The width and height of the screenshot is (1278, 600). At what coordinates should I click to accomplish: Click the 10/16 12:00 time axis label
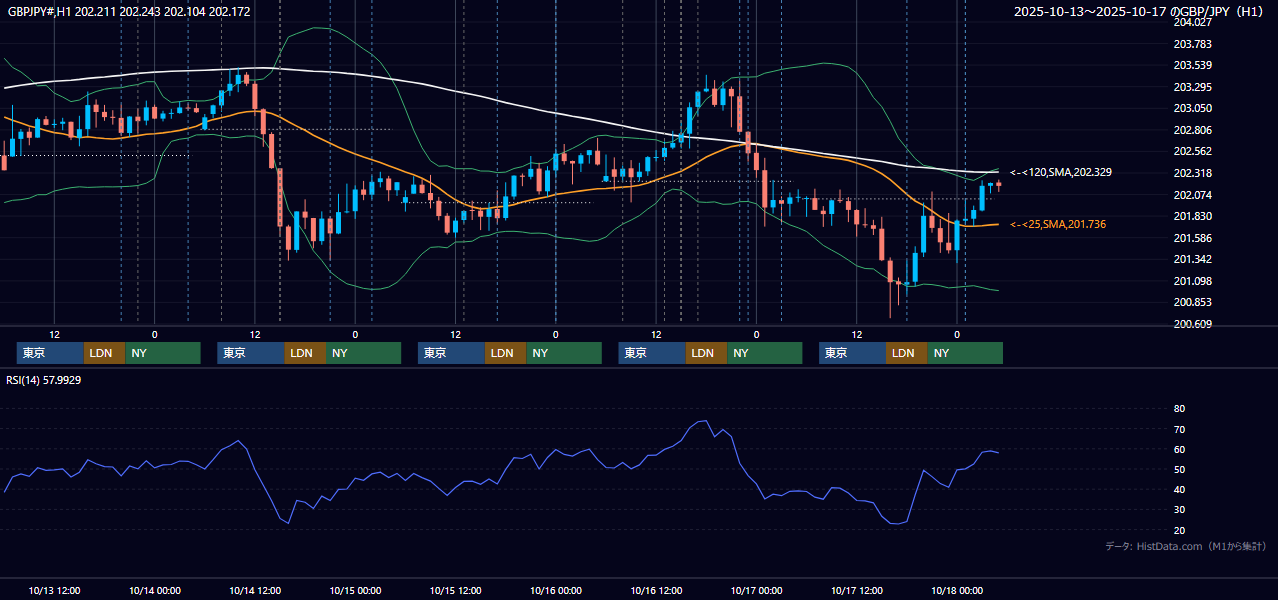tap(656, 590)
